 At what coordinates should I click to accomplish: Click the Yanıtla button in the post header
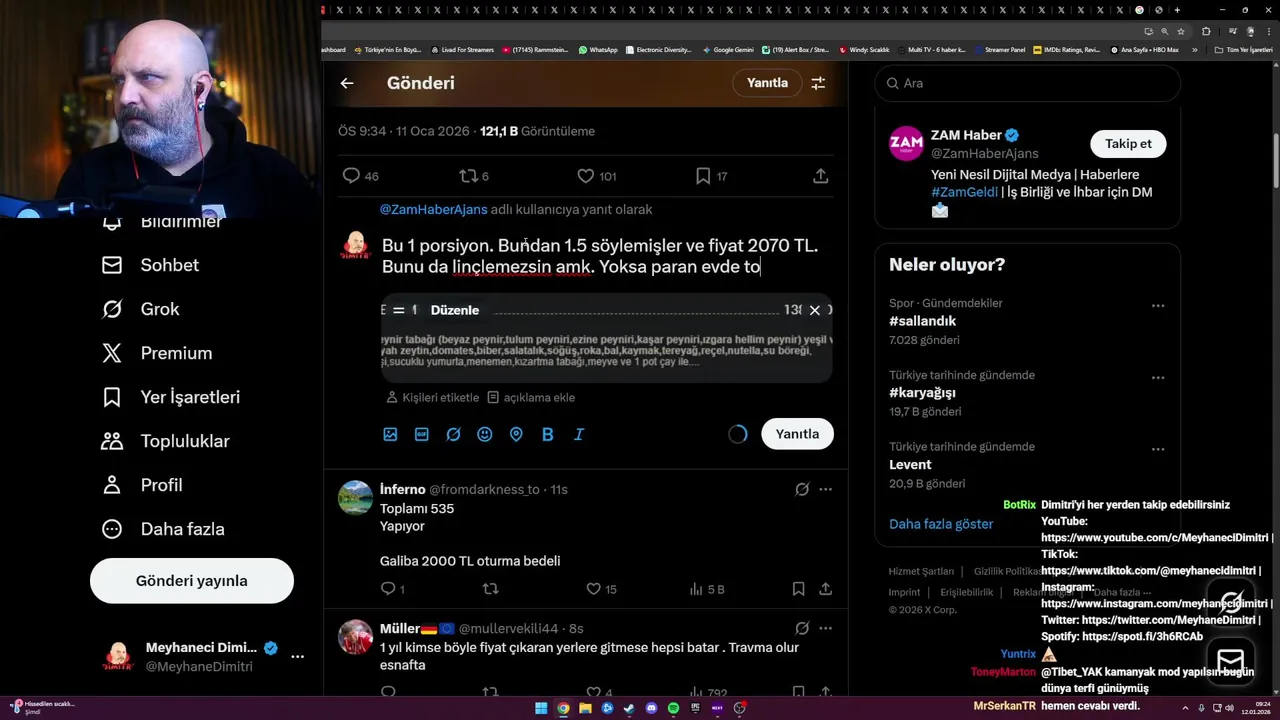767,83
